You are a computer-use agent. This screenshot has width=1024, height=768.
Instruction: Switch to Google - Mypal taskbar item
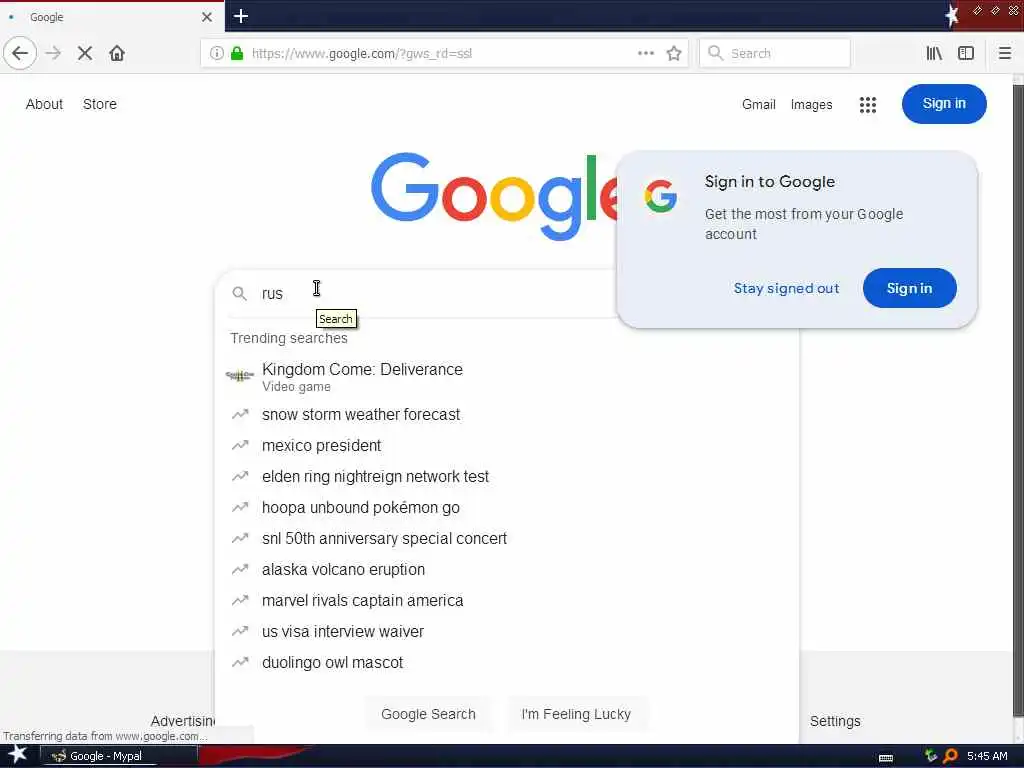119,756
